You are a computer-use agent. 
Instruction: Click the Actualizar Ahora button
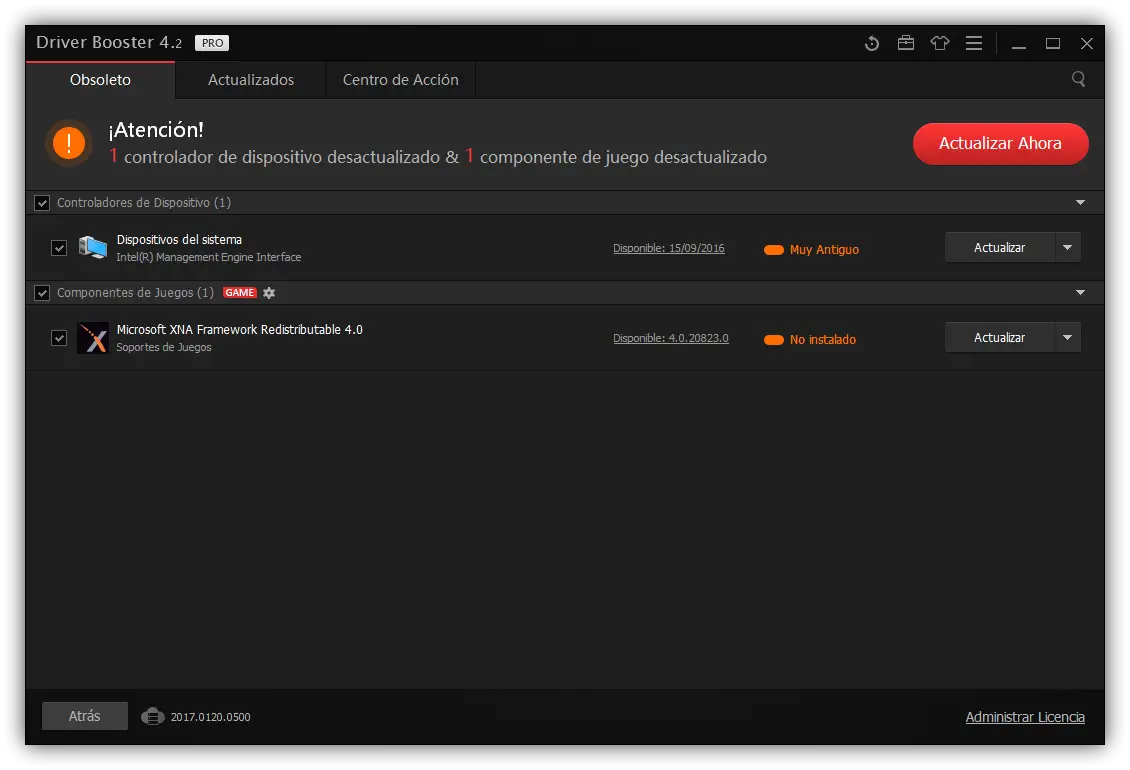pos(1000,143)
